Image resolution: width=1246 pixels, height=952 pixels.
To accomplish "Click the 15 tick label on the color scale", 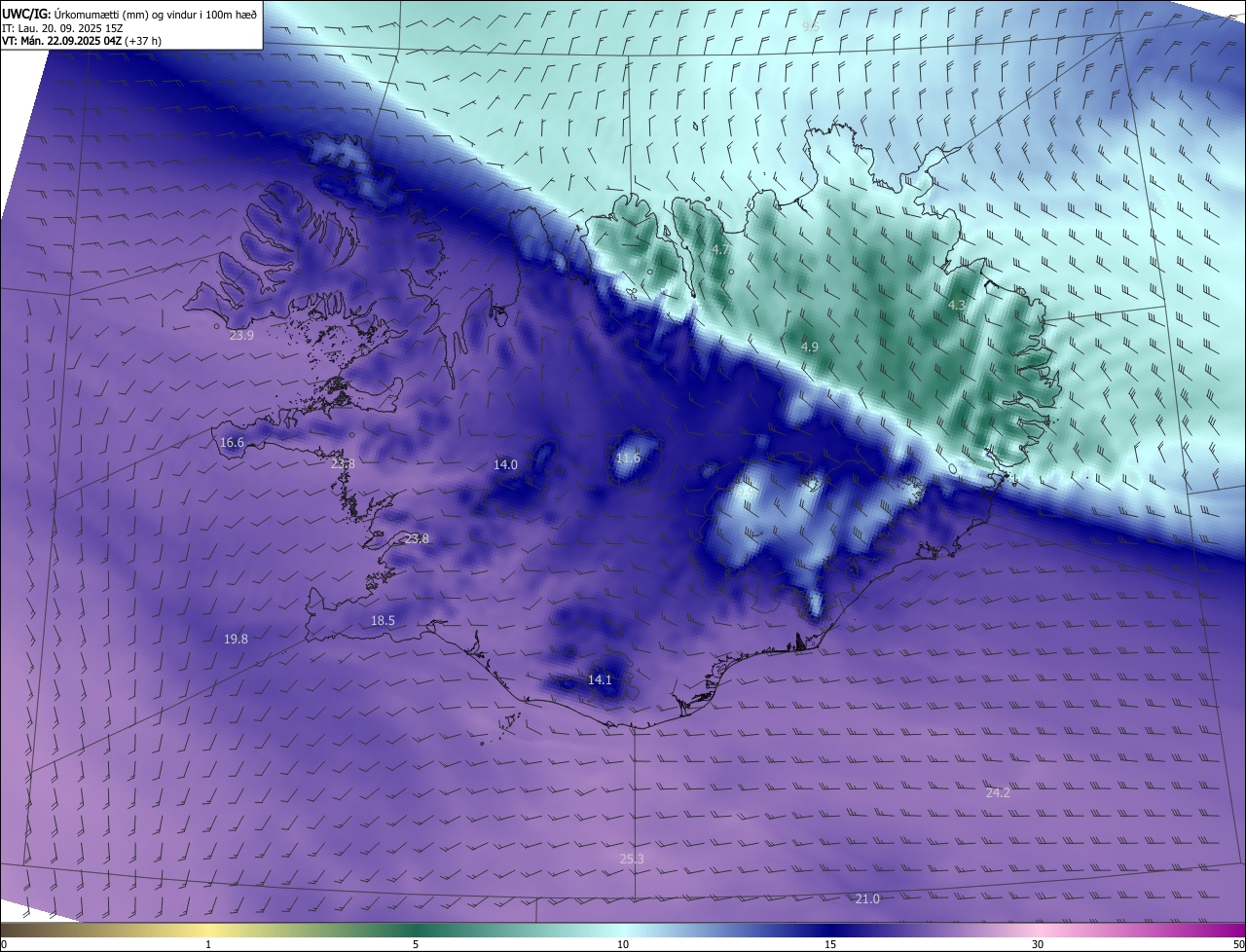I will tap(830, 944).
